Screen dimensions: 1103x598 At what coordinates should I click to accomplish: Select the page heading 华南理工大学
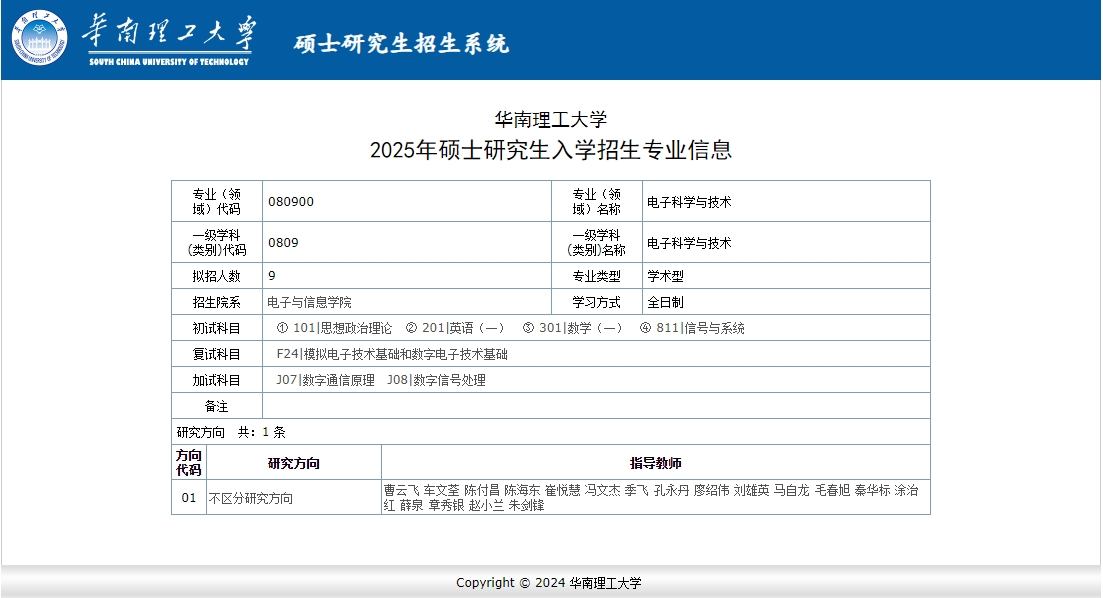pos(551,120)
